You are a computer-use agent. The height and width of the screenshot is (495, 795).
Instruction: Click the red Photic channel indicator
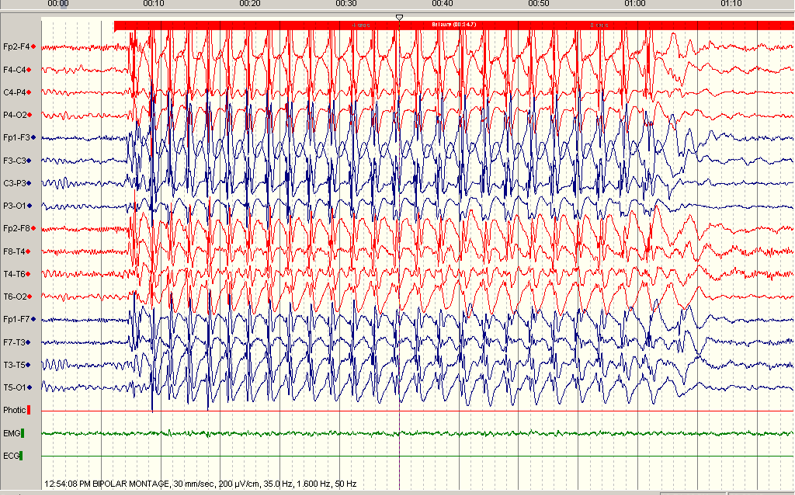click(29, 410)
